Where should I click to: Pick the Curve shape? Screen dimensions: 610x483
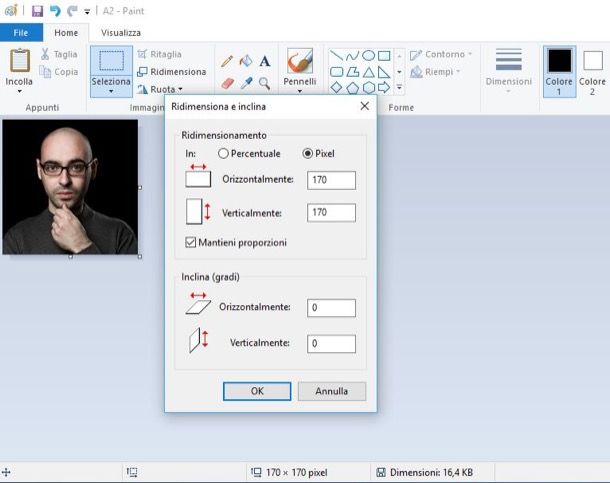pos(352,56)
